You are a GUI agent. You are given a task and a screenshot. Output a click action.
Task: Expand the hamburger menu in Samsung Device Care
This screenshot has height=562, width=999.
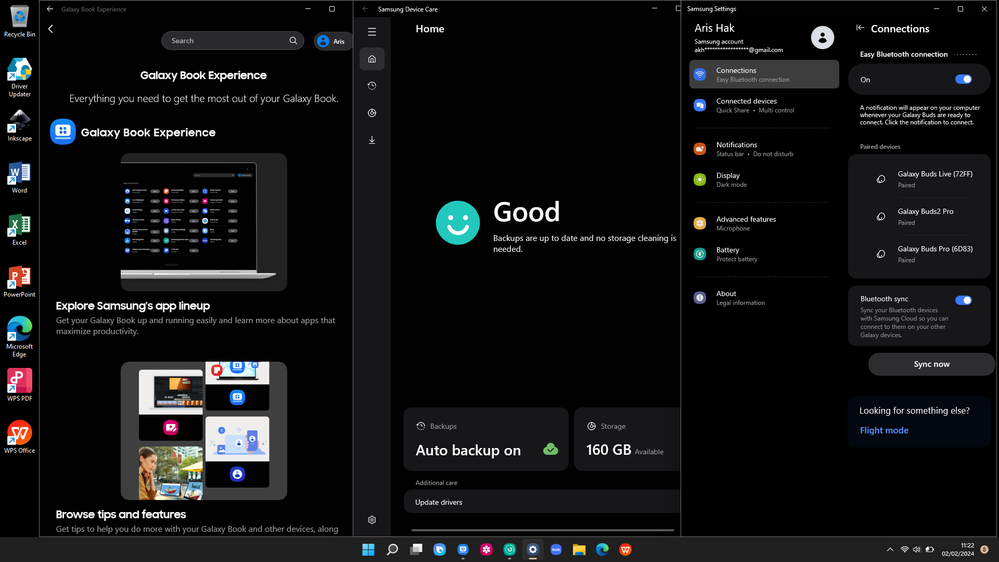372,32
